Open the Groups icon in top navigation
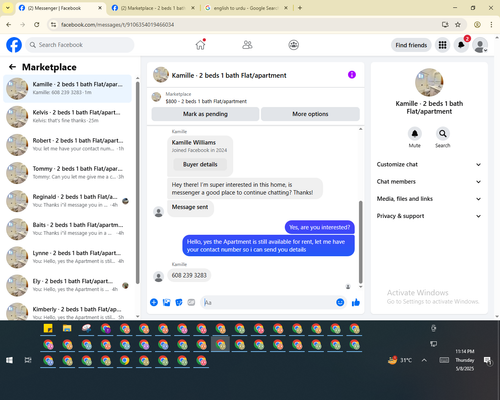The width and height of the screenshot is (500, 400). (293, 45)
